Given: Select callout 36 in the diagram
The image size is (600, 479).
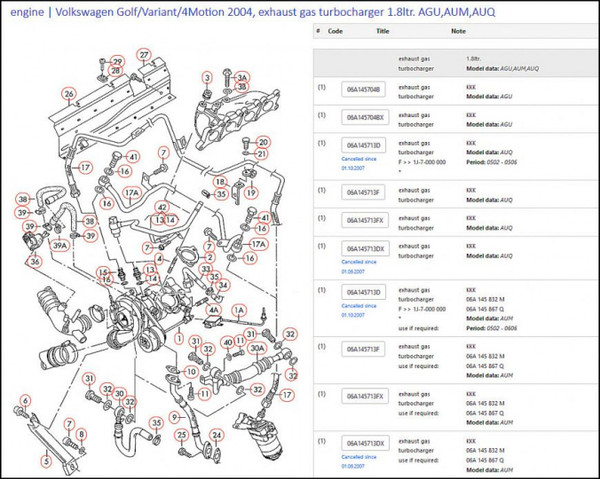Looking at the screenshot, I should [36, 262].
